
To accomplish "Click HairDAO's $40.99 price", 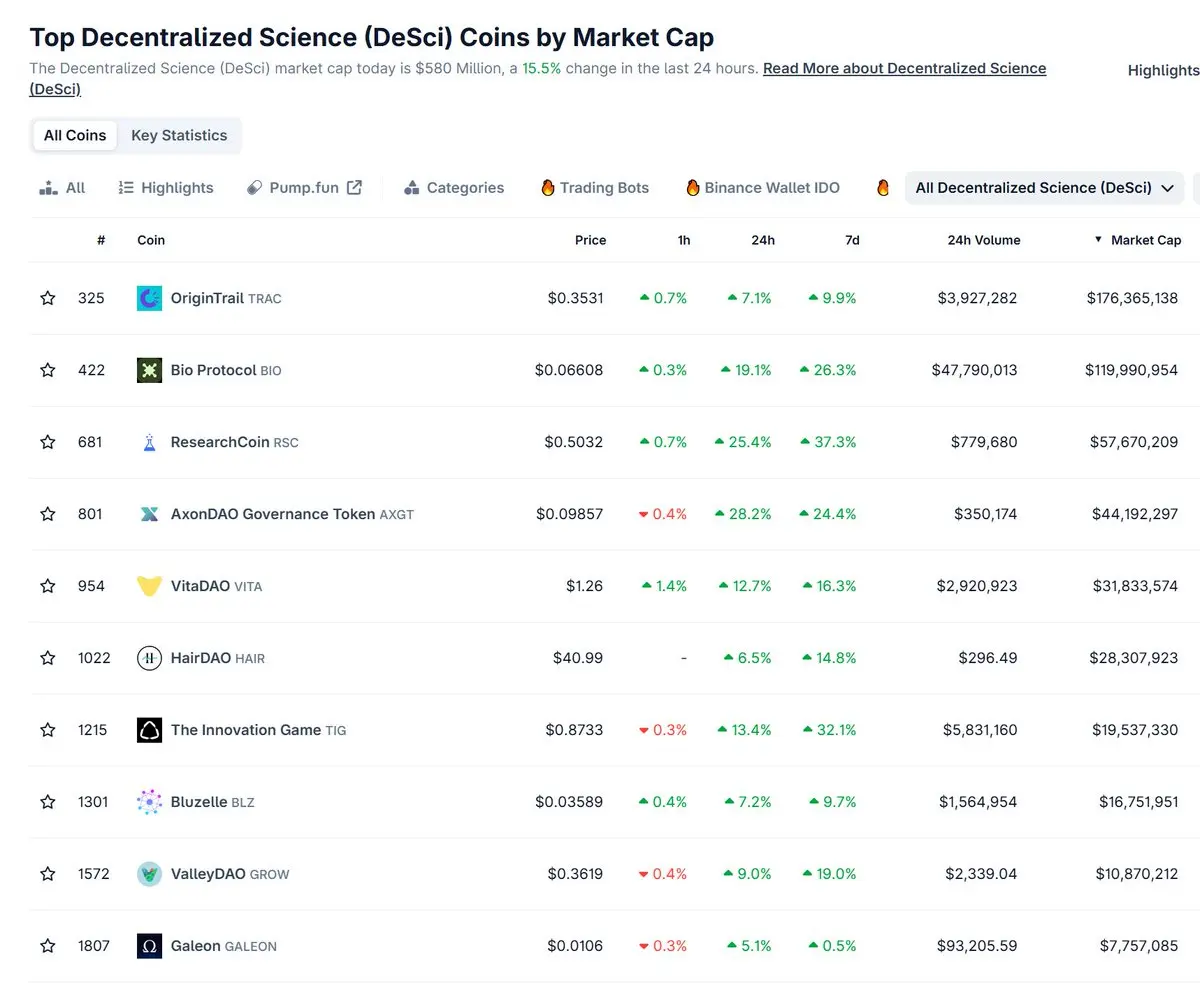I will 578,658.
